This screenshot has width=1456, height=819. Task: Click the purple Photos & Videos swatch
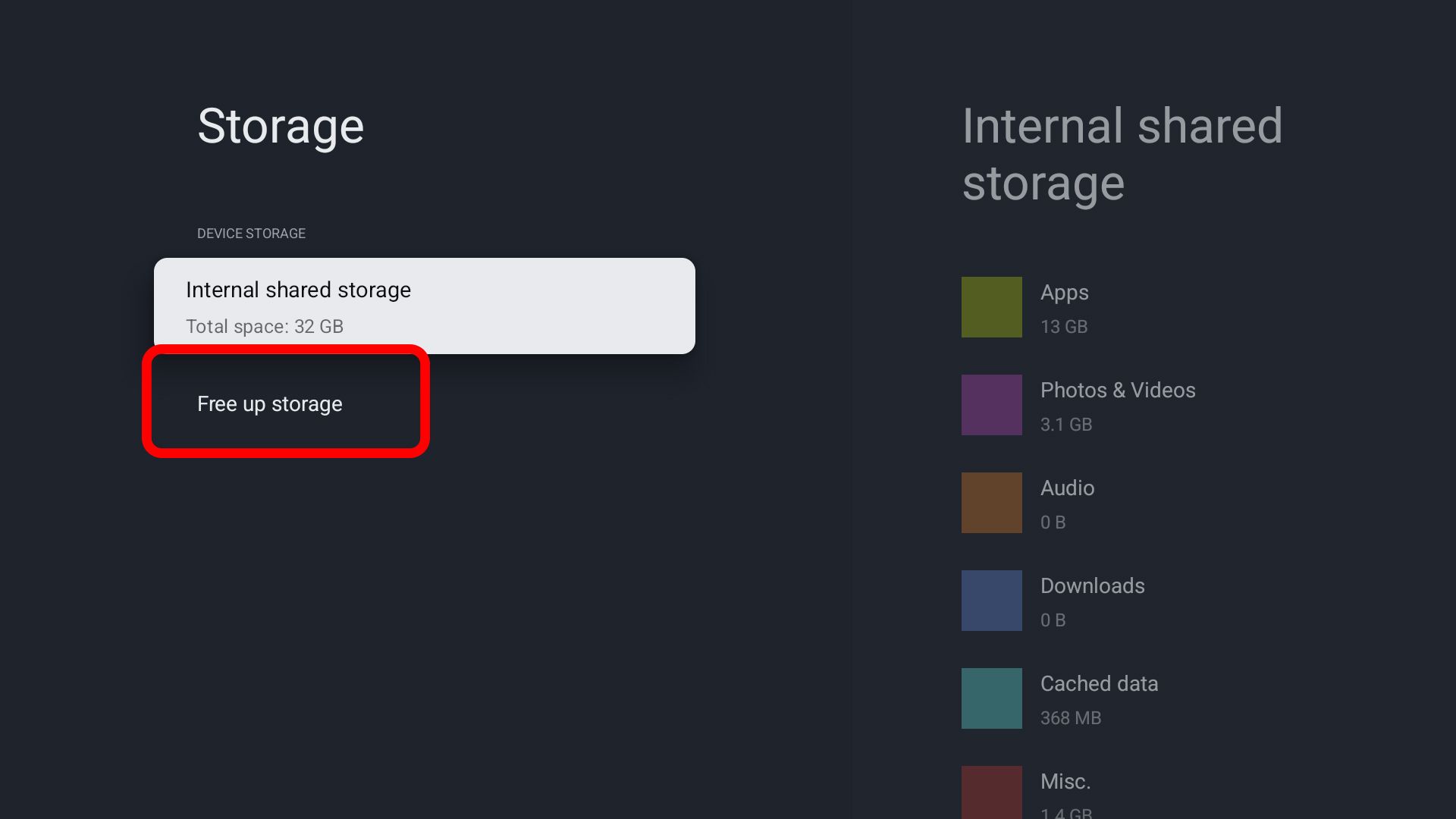(991, 405)
